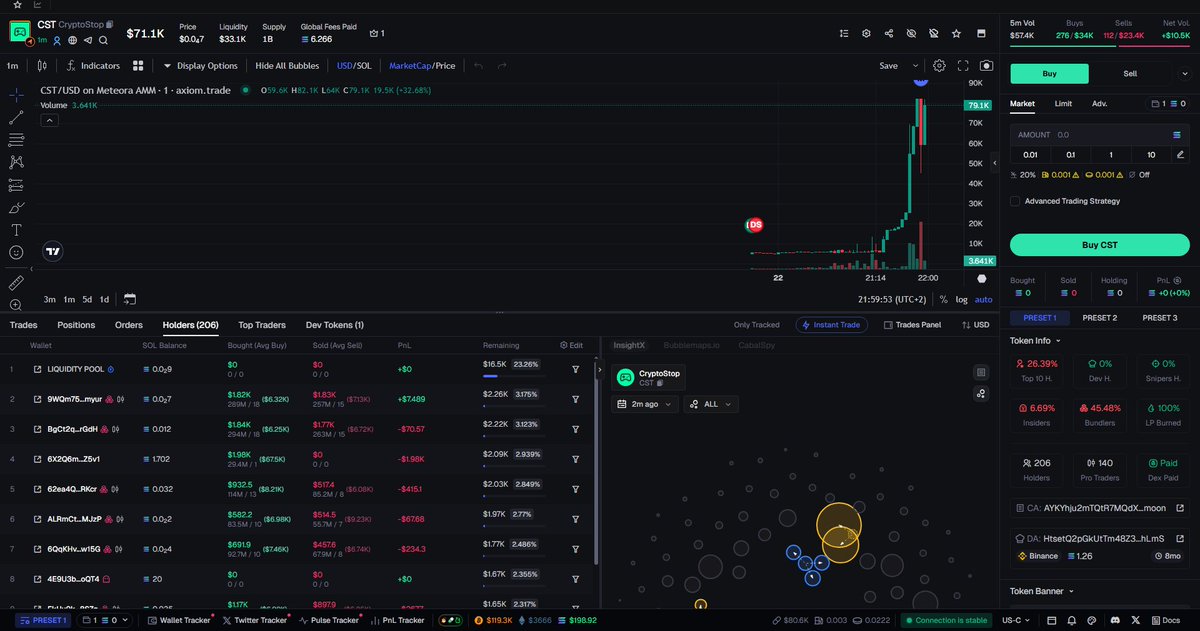
Task: Open the emoji icons tool
Action: 17,252
